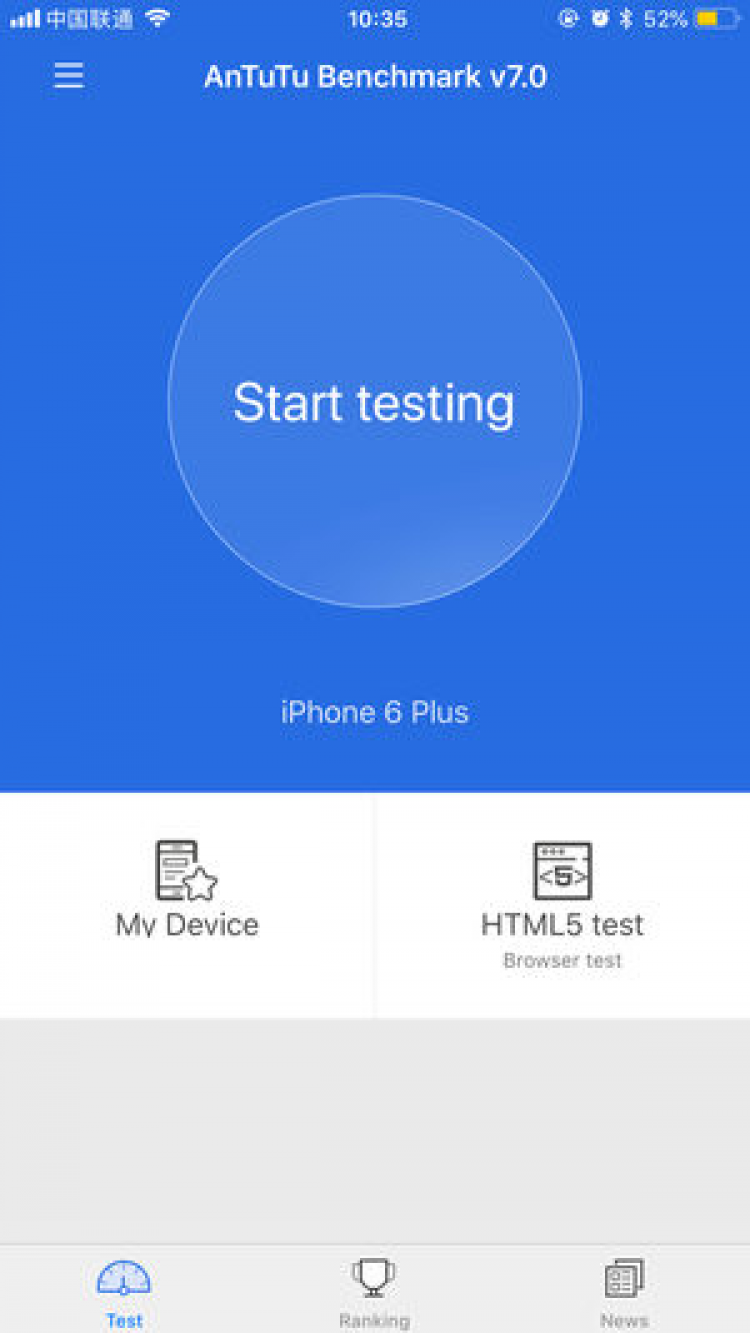Tap the iPhone 6 Plus device name
The height and width of the screenshot is (1333, 750).
coord(375,712)
